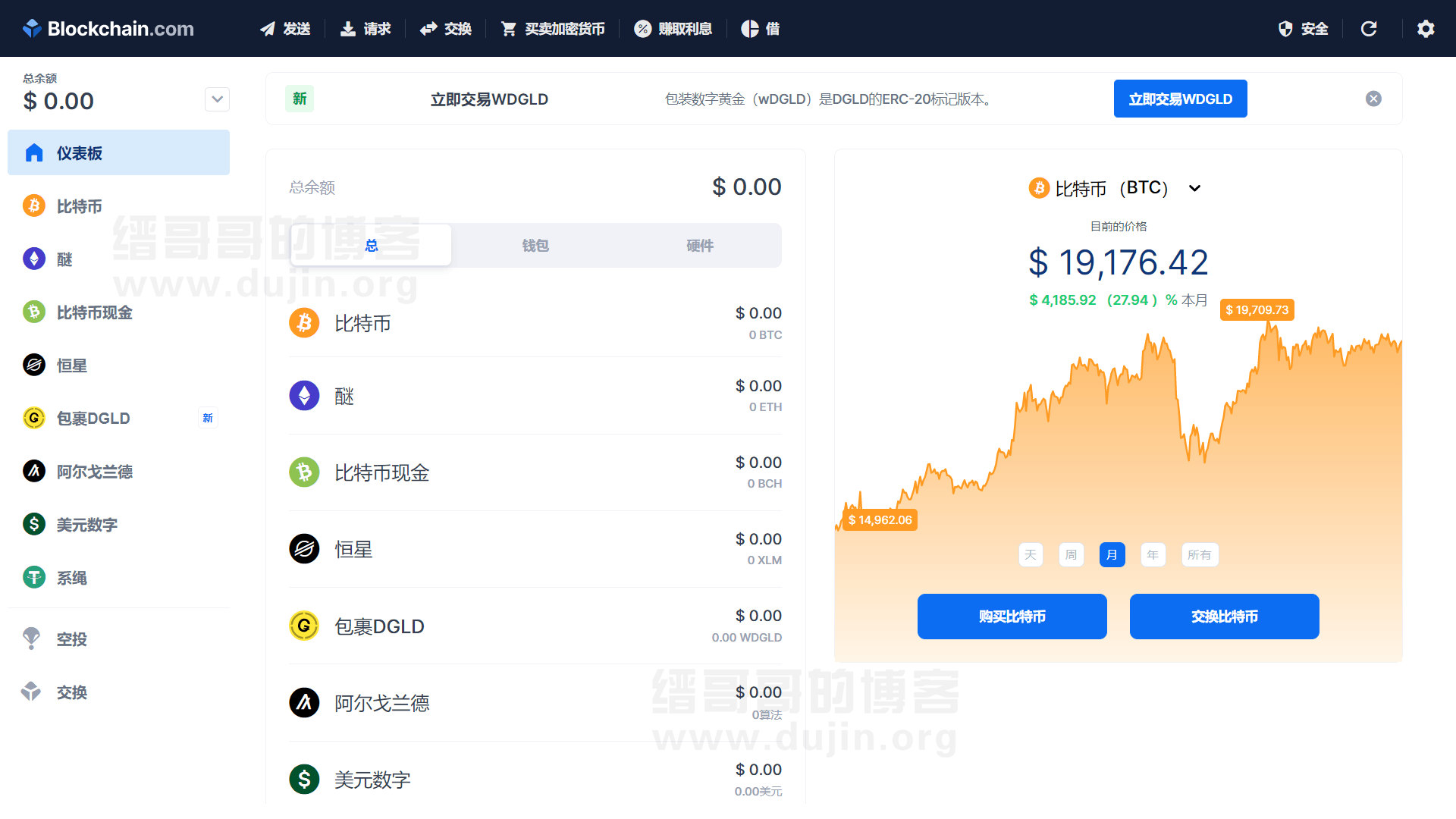Screen dimensions: 1456x819
Task: Click the refresh icon in the top right
Action: tap(1370, 29)
